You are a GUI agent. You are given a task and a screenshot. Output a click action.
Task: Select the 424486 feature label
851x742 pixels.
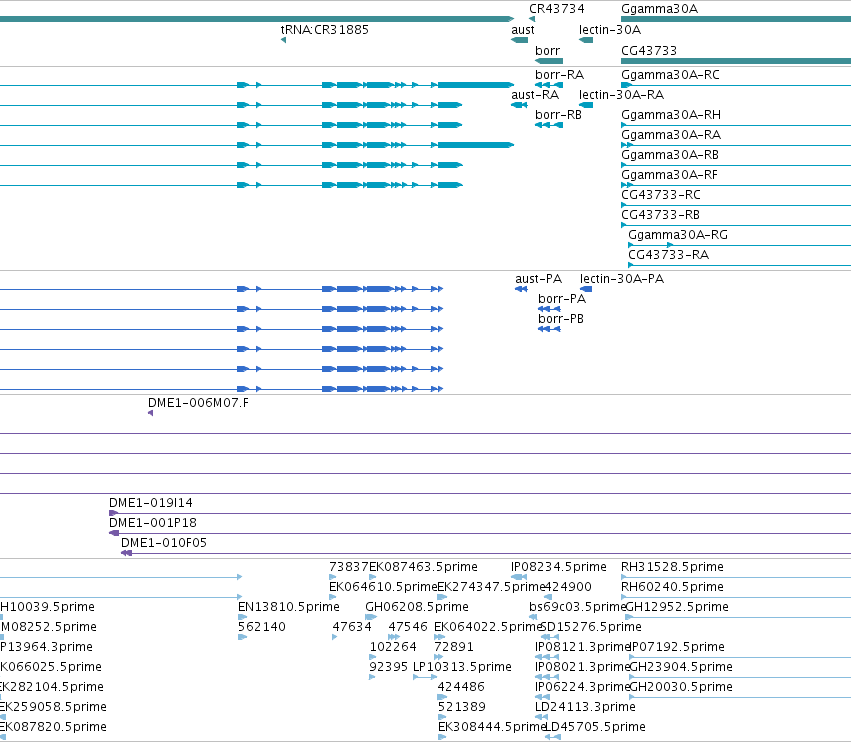461,687
